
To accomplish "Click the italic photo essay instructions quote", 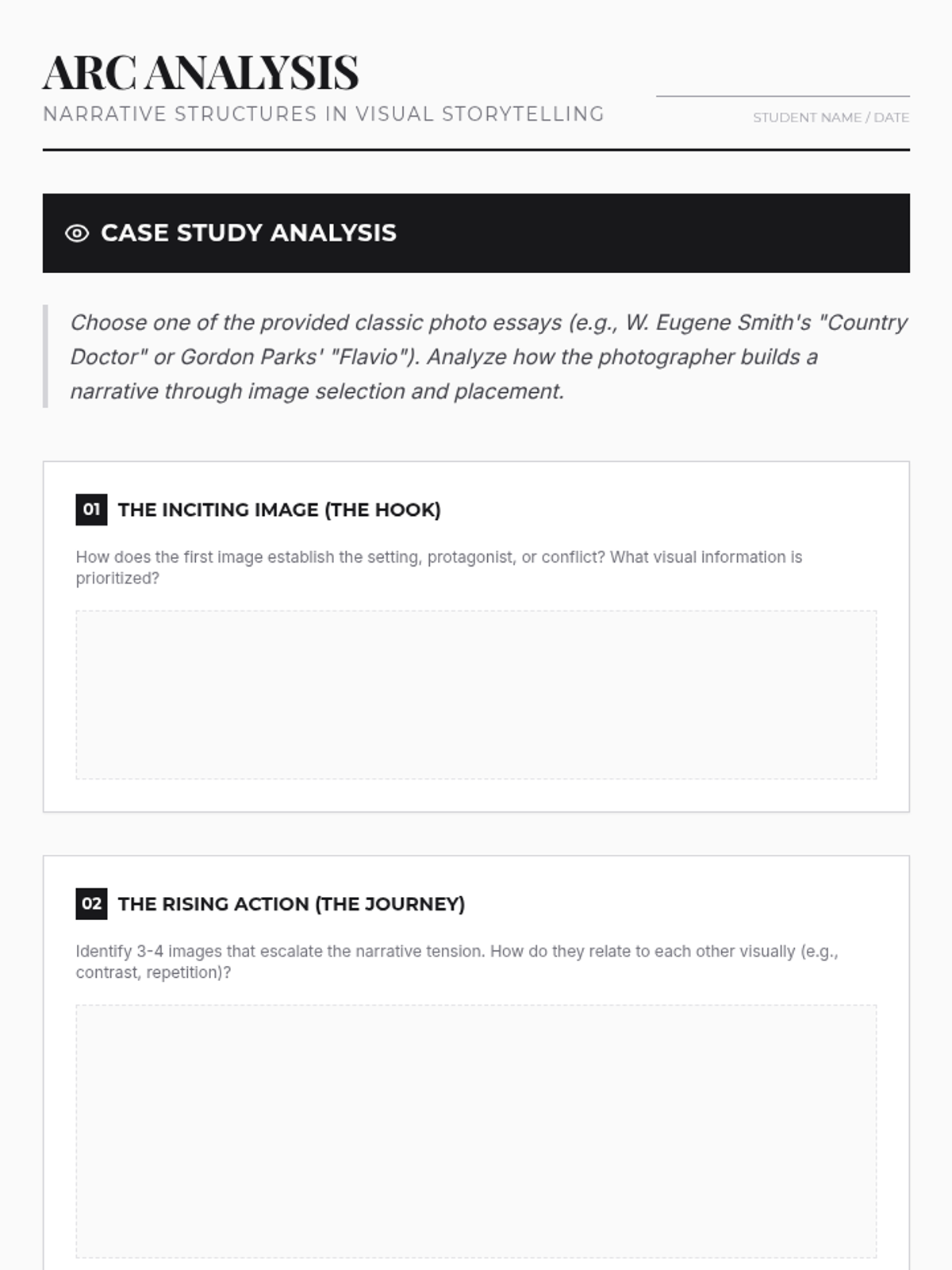I will coord(488,356).
